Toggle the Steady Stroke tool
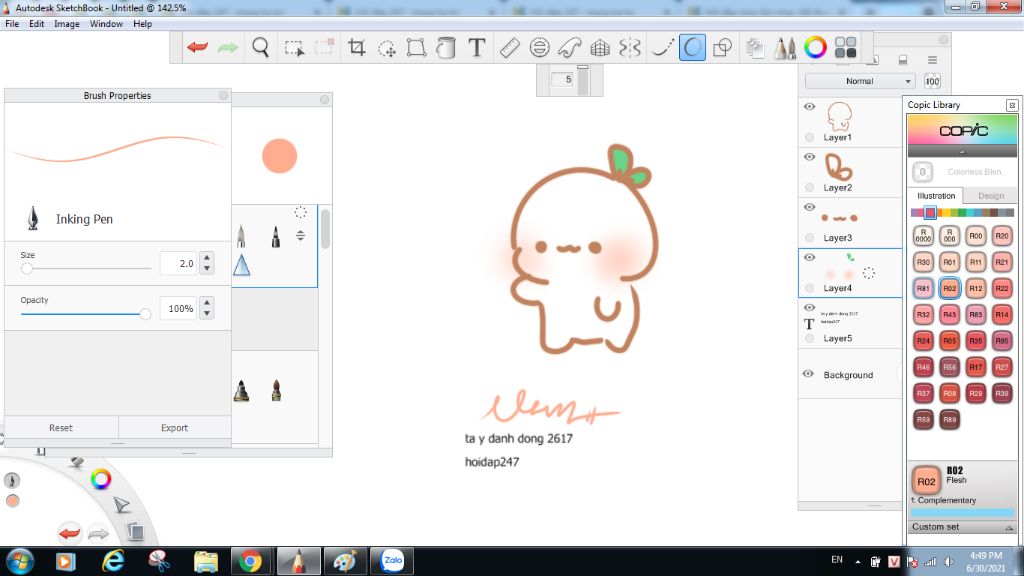 [x=662, y=47]
